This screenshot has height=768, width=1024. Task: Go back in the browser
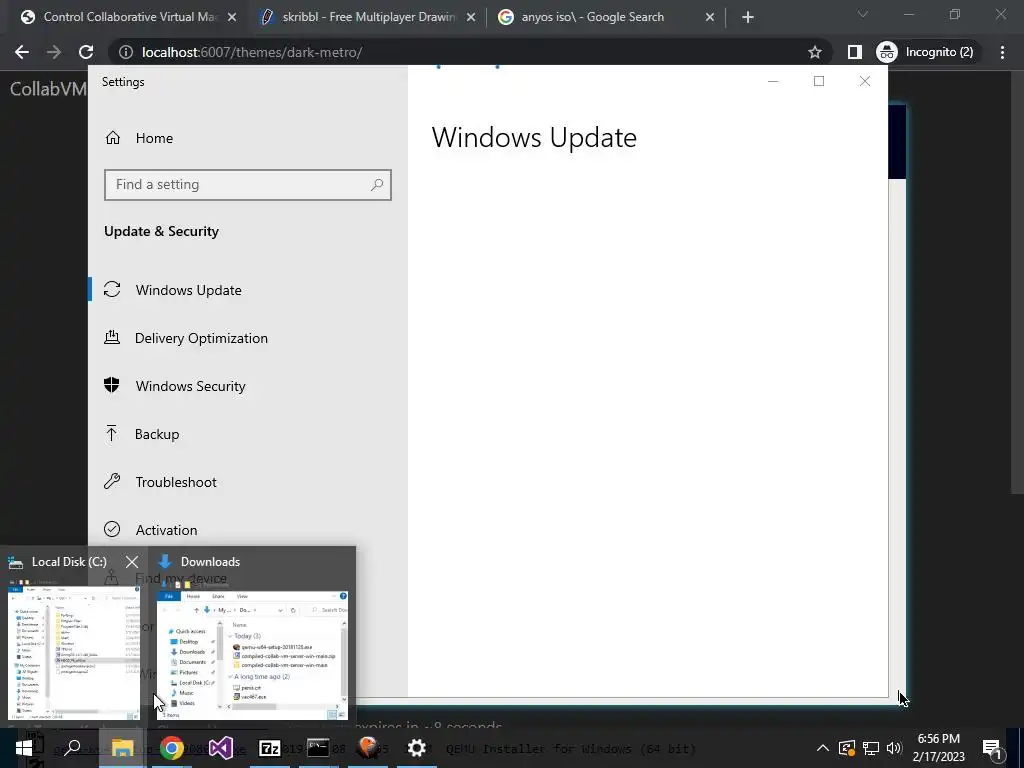tap(22, 52)
